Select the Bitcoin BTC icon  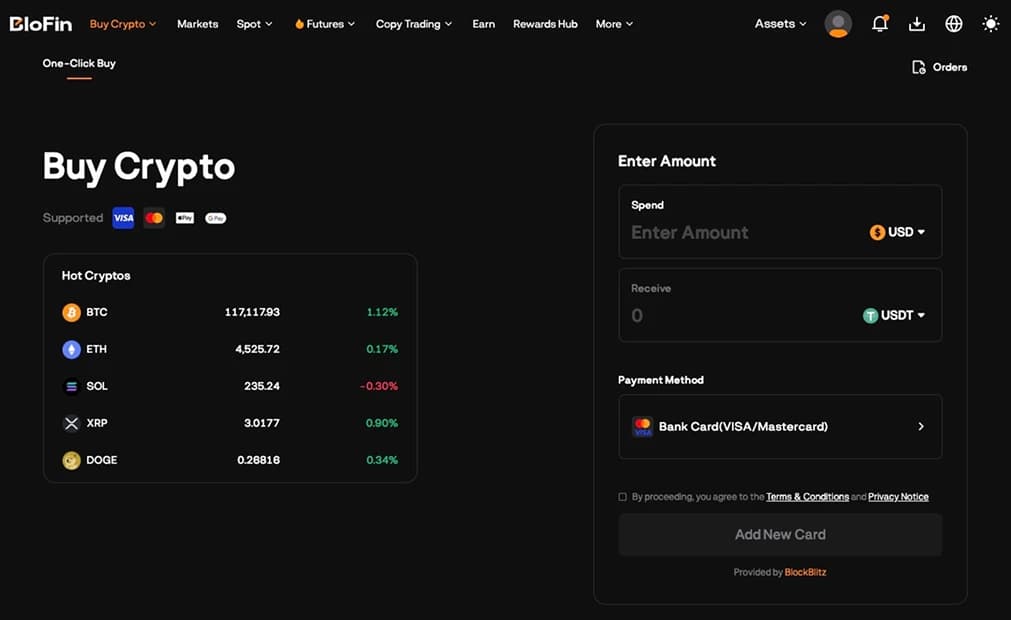[x=71, y=313]
